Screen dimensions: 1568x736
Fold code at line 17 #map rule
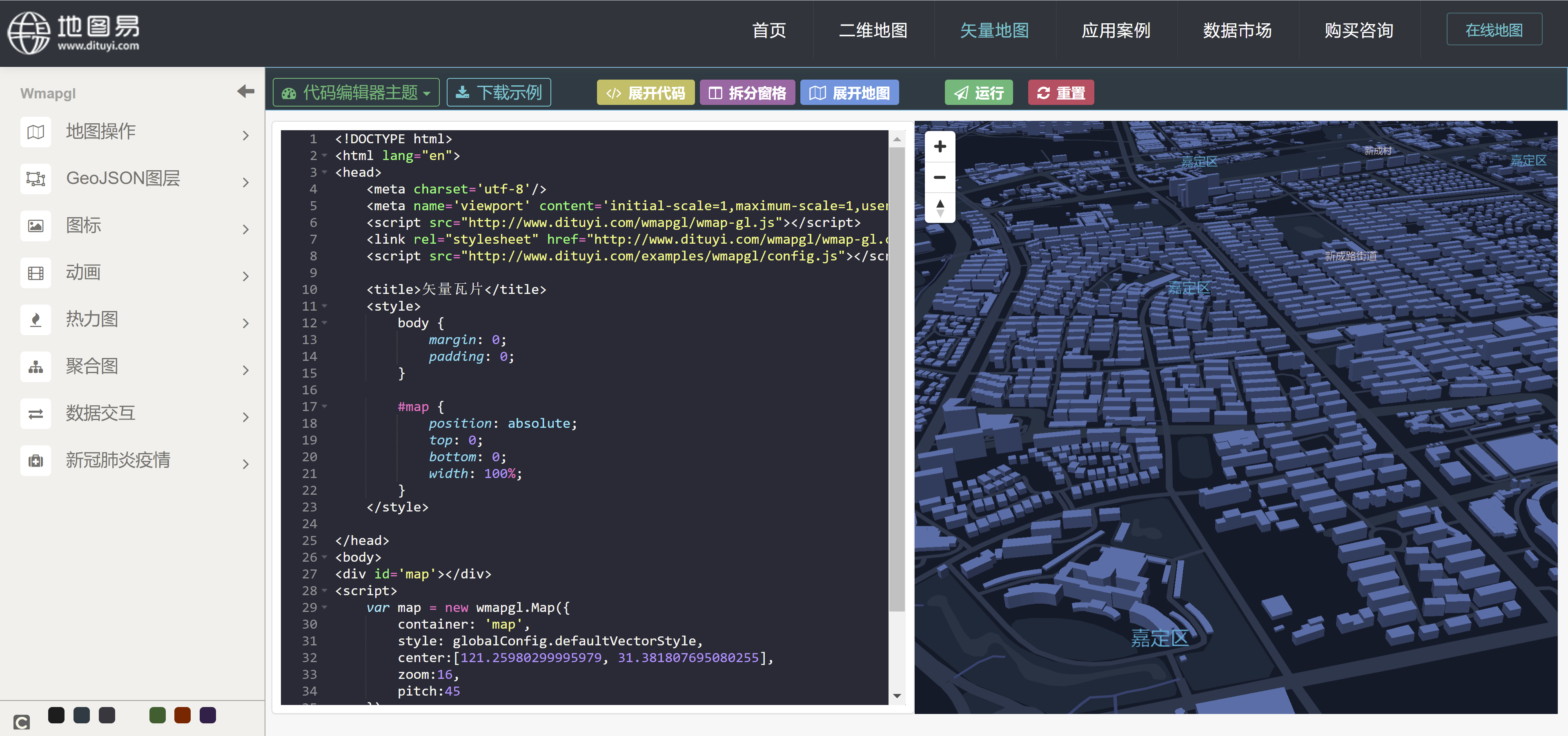[325, 406]
